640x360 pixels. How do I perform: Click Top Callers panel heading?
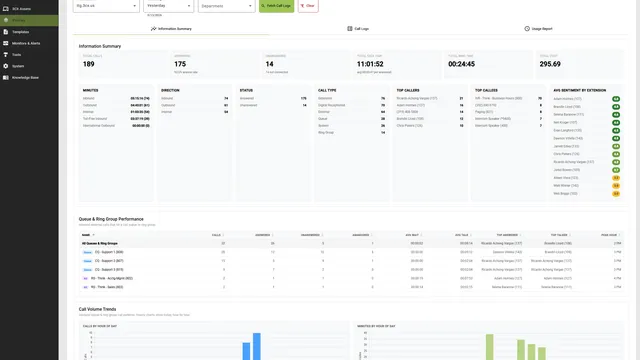pos(408,90)
